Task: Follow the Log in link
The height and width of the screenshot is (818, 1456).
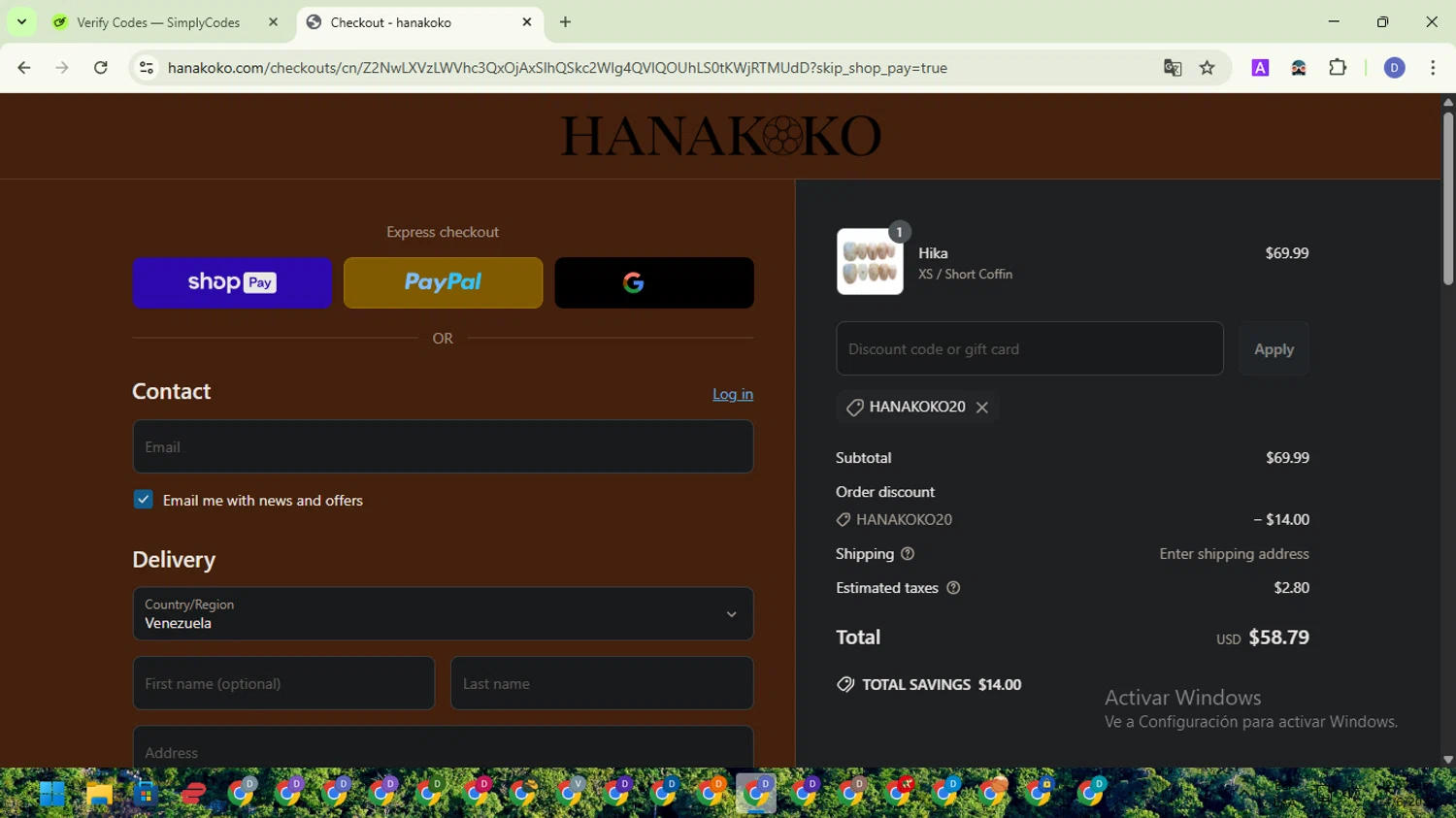Action: 733,394
